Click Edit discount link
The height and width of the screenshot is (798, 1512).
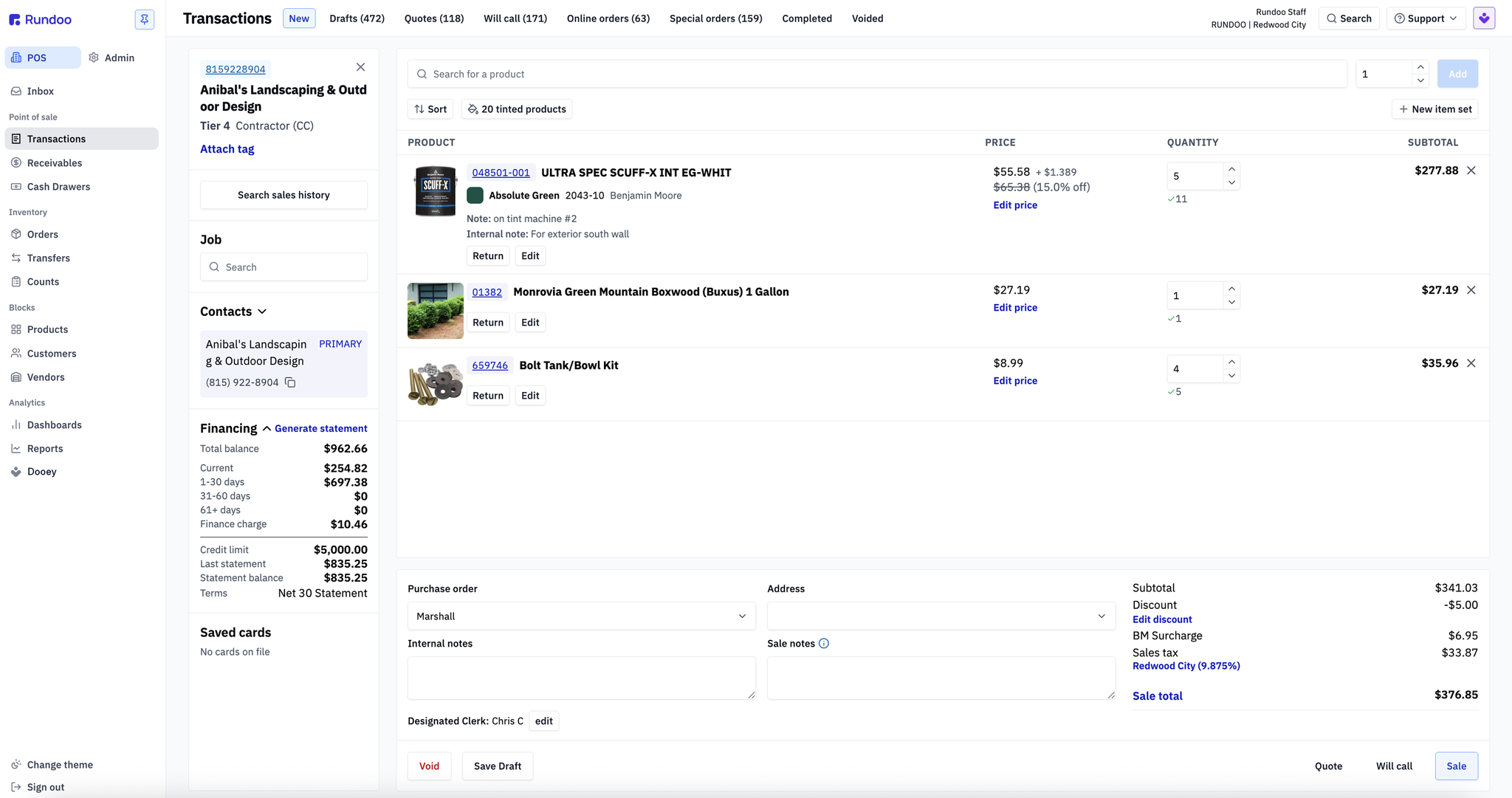1162,619
